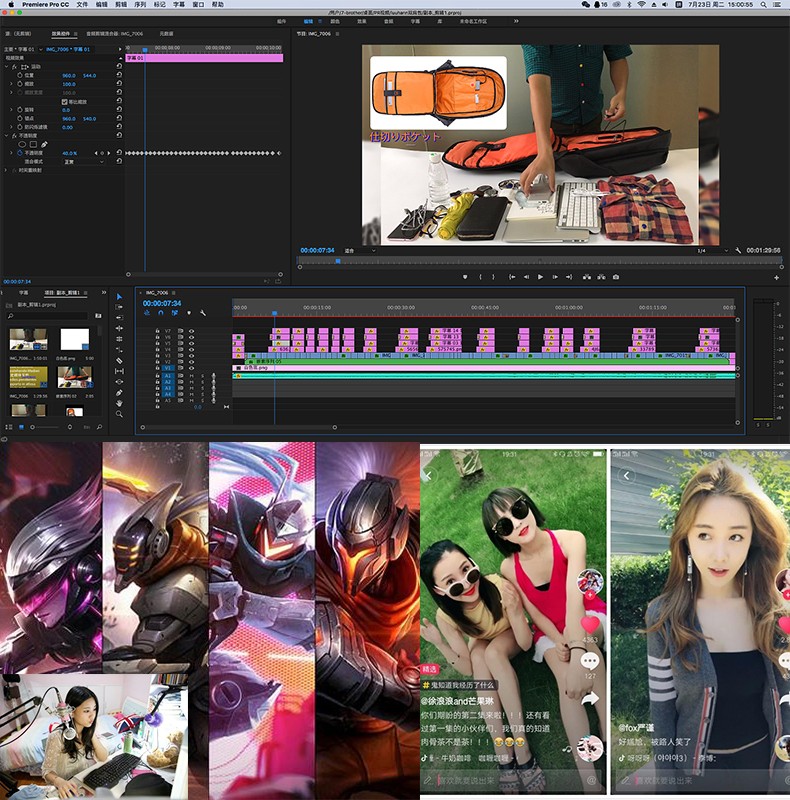The image size is (790, 800).
Task: Toggle position 位置 animation stopwatch
Action: click(20, 75)
